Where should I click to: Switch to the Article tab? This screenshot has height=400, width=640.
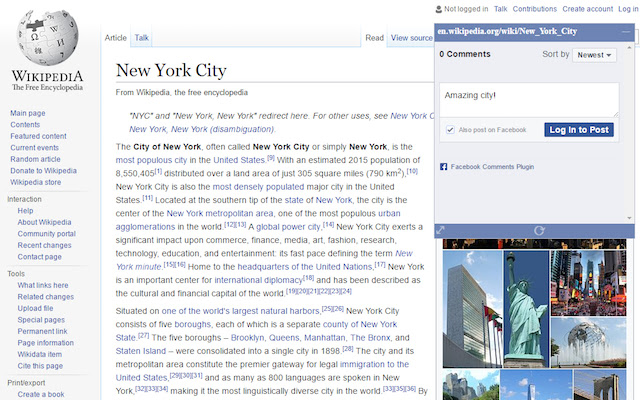pyautogui.click(x=116, y=38)
